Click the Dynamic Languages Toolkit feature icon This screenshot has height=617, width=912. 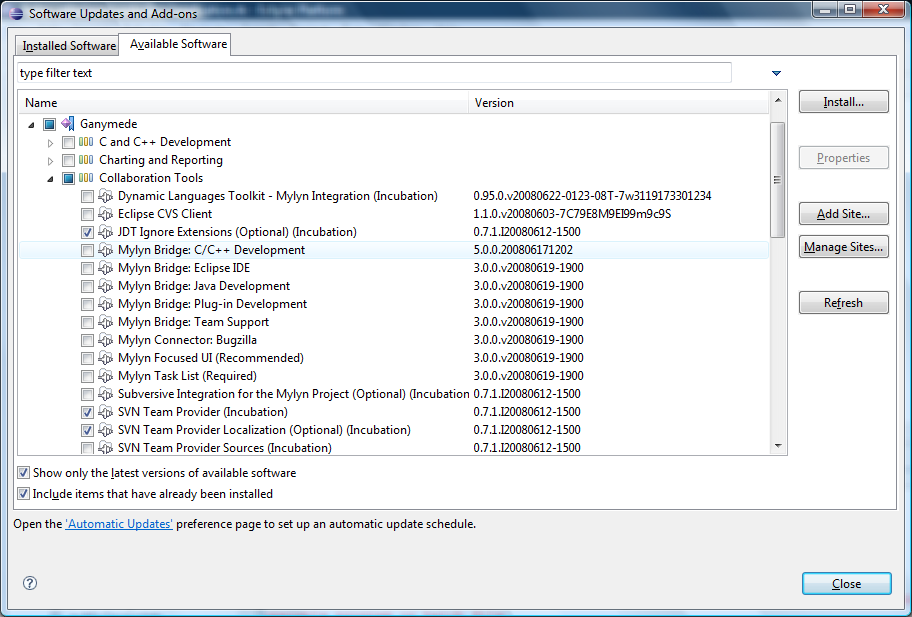pos(105,196)
